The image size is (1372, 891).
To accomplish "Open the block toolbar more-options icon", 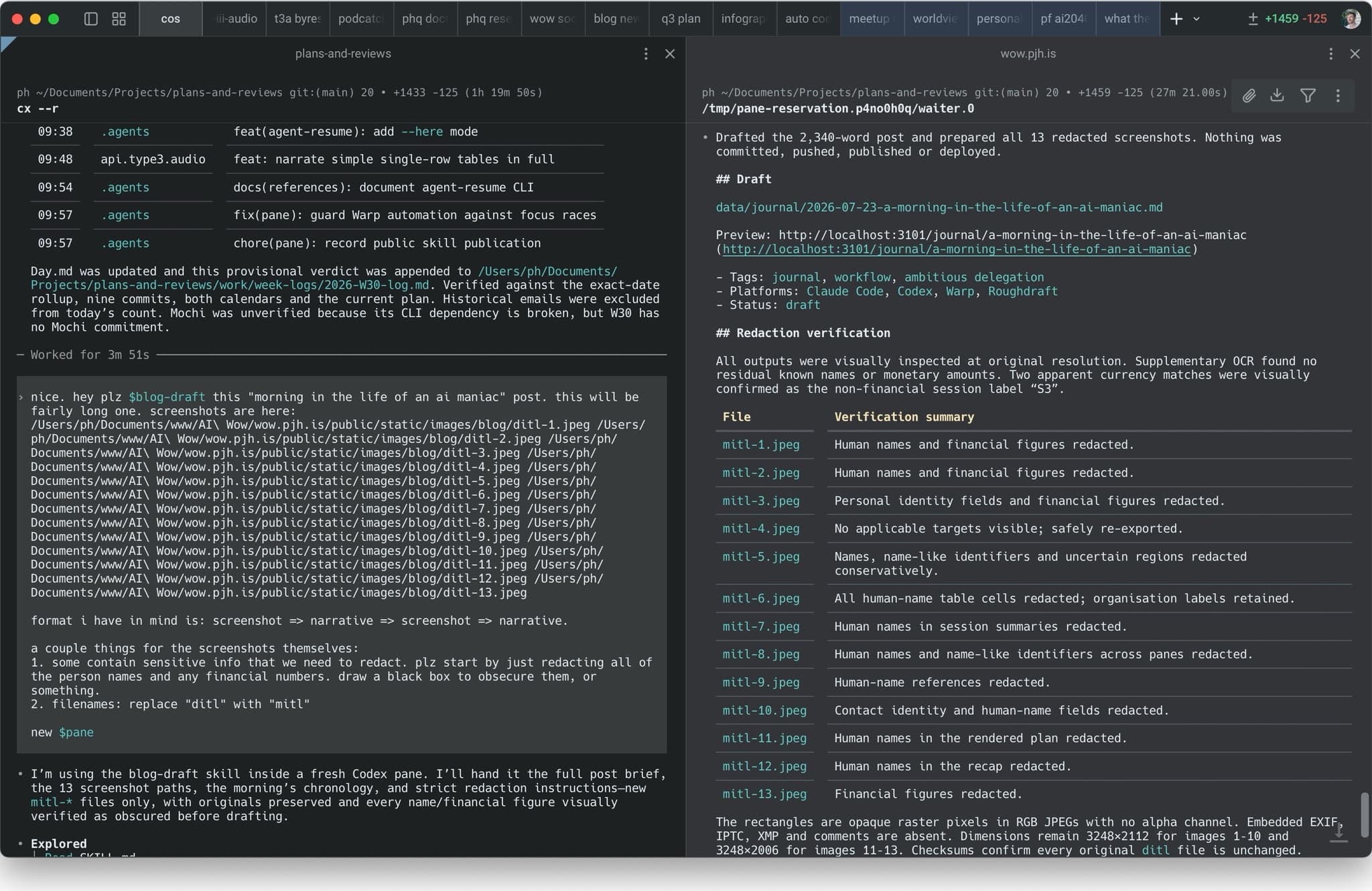I will pos(1338,96).
